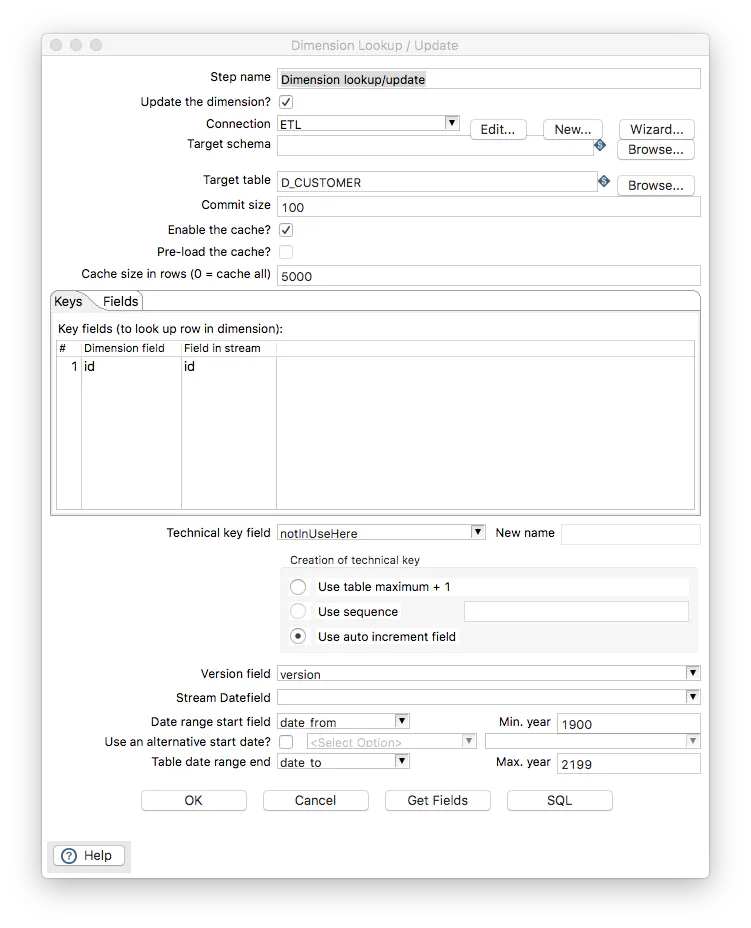Click the Help question mark icon

click(x=69, y=856)
